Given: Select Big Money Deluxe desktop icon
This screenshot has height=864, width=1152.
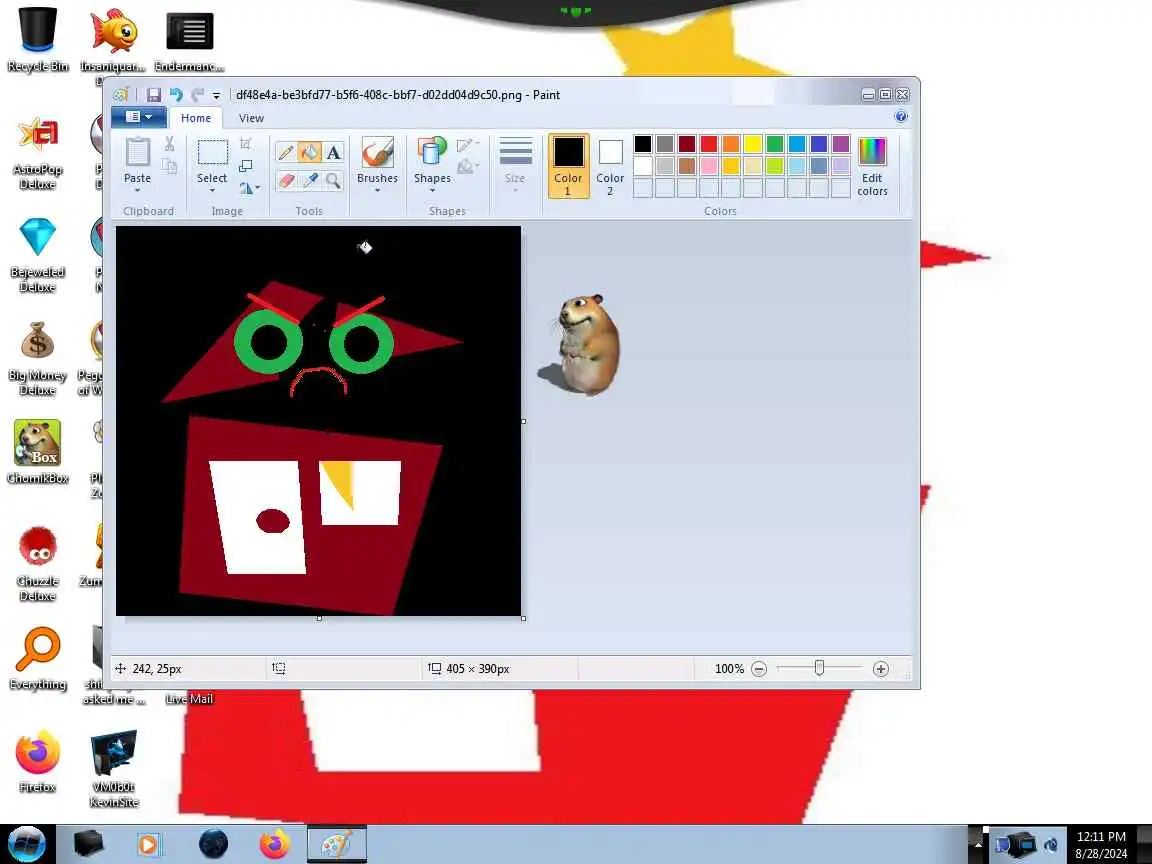Looking at the screenshot, I should (37, 357).
